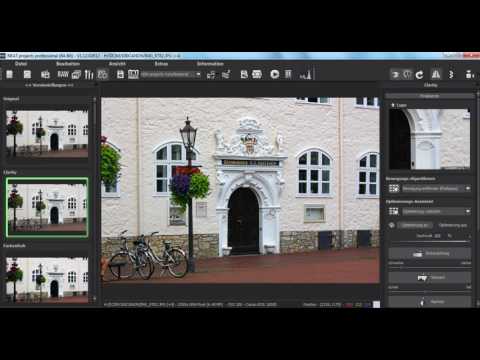The image size is (480, 360).
Task: Click the round icon left of Optimierung an
Action: [392, 225]
